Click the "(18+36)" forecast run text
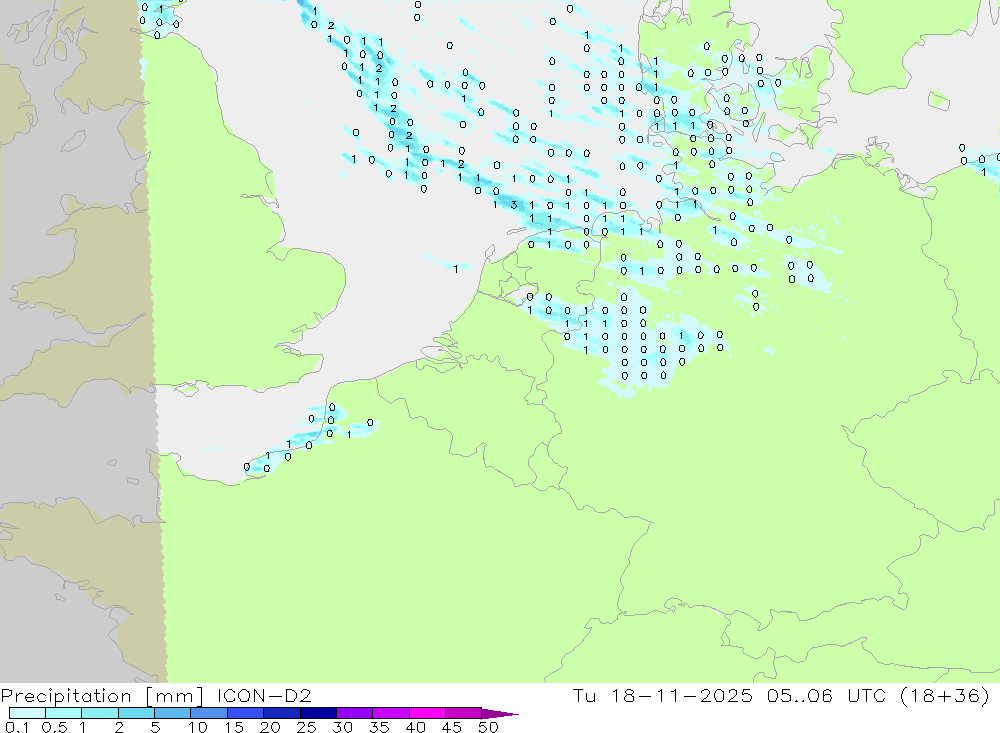 [945, 695]
